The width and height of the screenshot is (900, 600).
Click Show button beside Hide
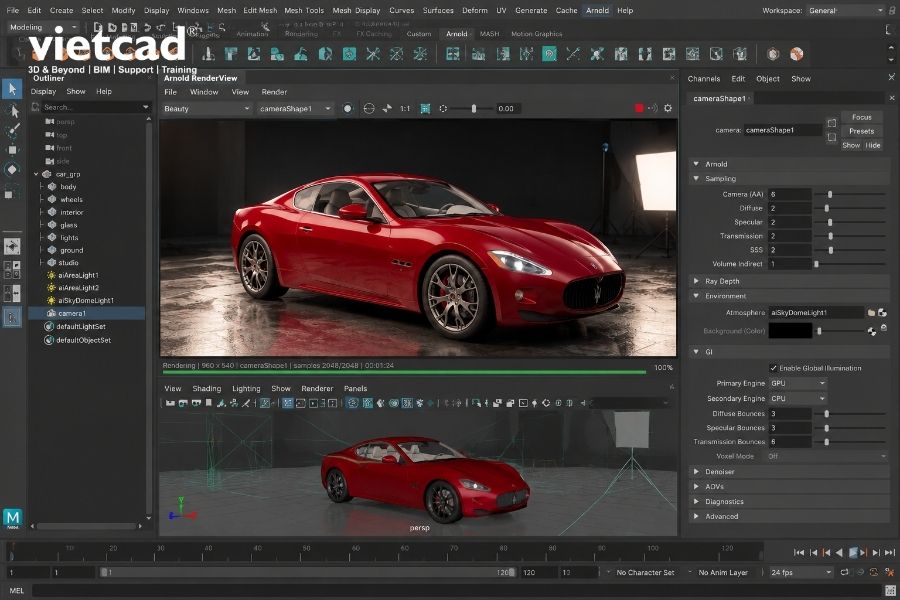(x=851, y=145)
